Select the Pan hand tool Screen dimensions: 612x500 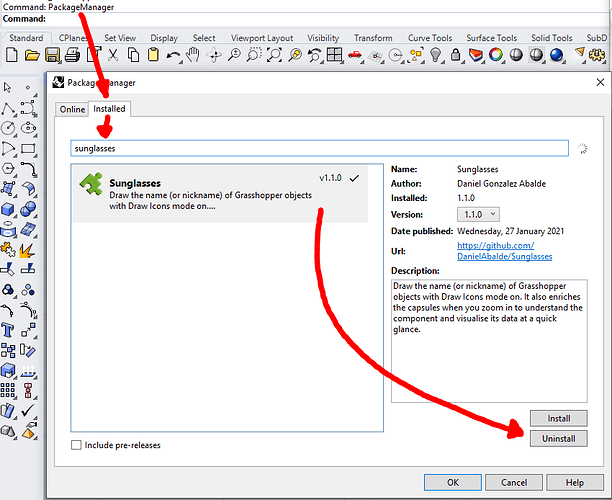coord(193,55)
